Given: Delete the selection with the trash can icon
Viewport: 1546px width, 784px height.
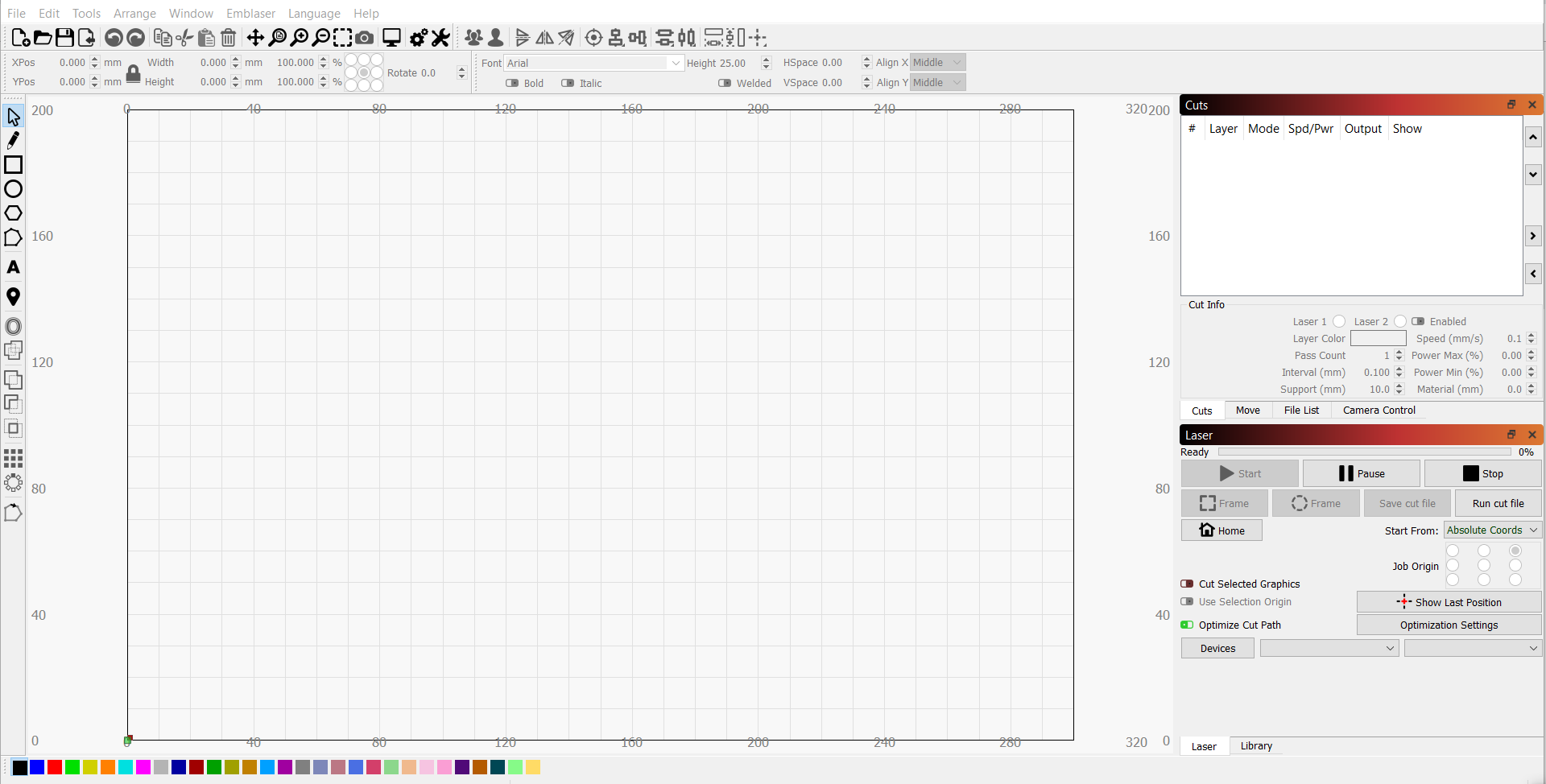Looking at the screenshot, I should pos(229,37).
